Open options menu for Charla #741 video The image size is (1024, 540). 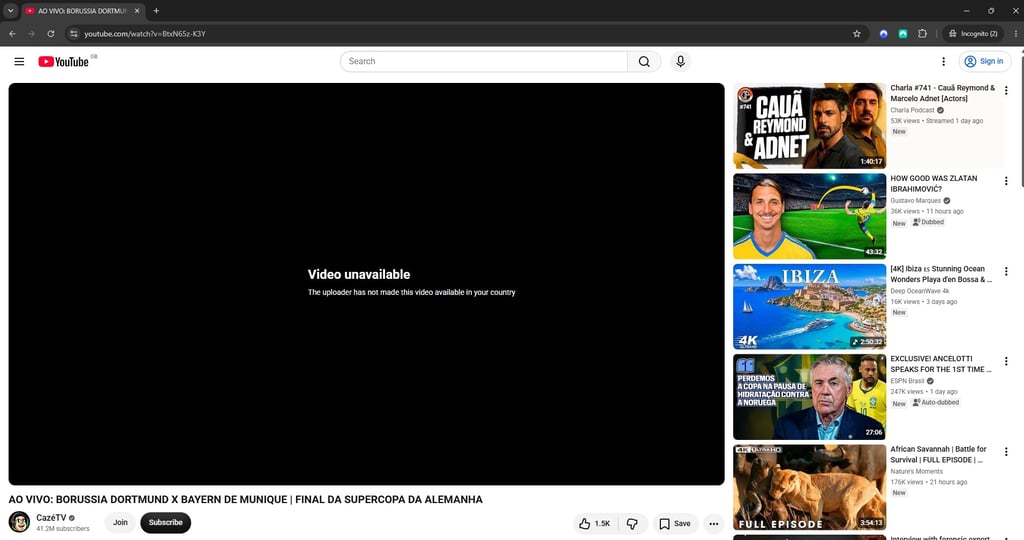pyautogui.click(x=1006, y=91)
